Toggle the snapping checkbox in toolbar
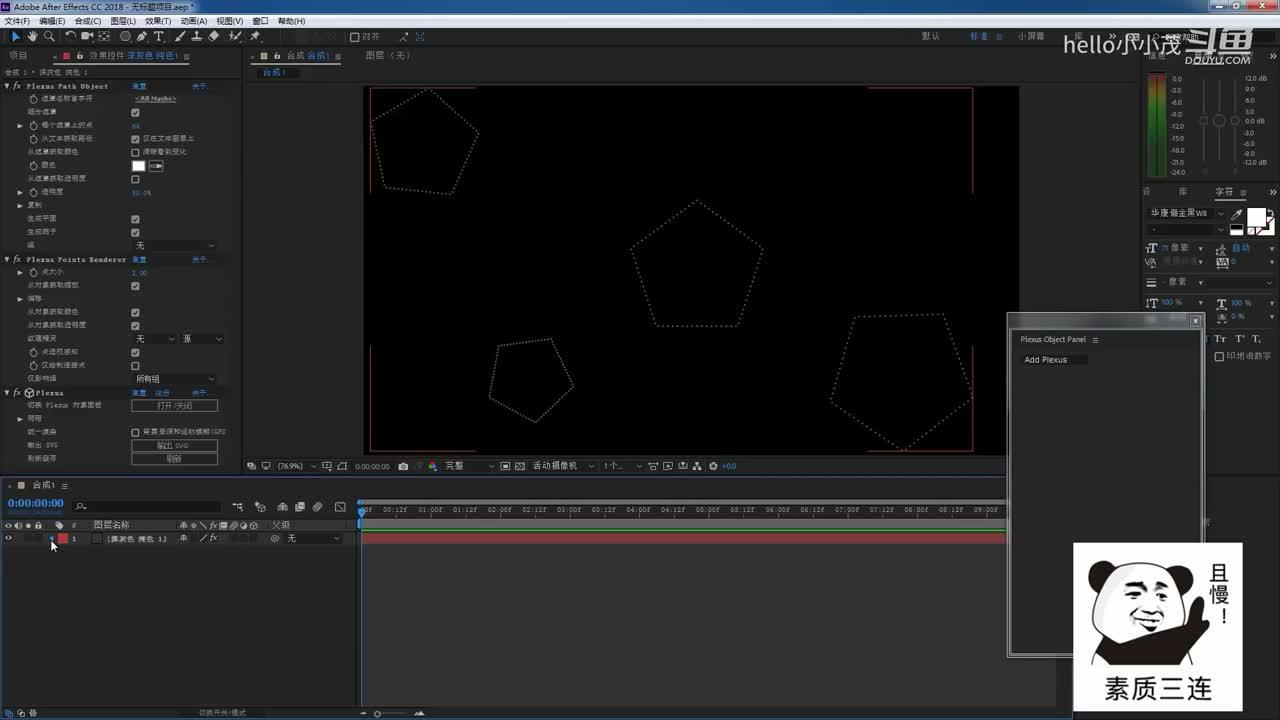 (354, 37)
